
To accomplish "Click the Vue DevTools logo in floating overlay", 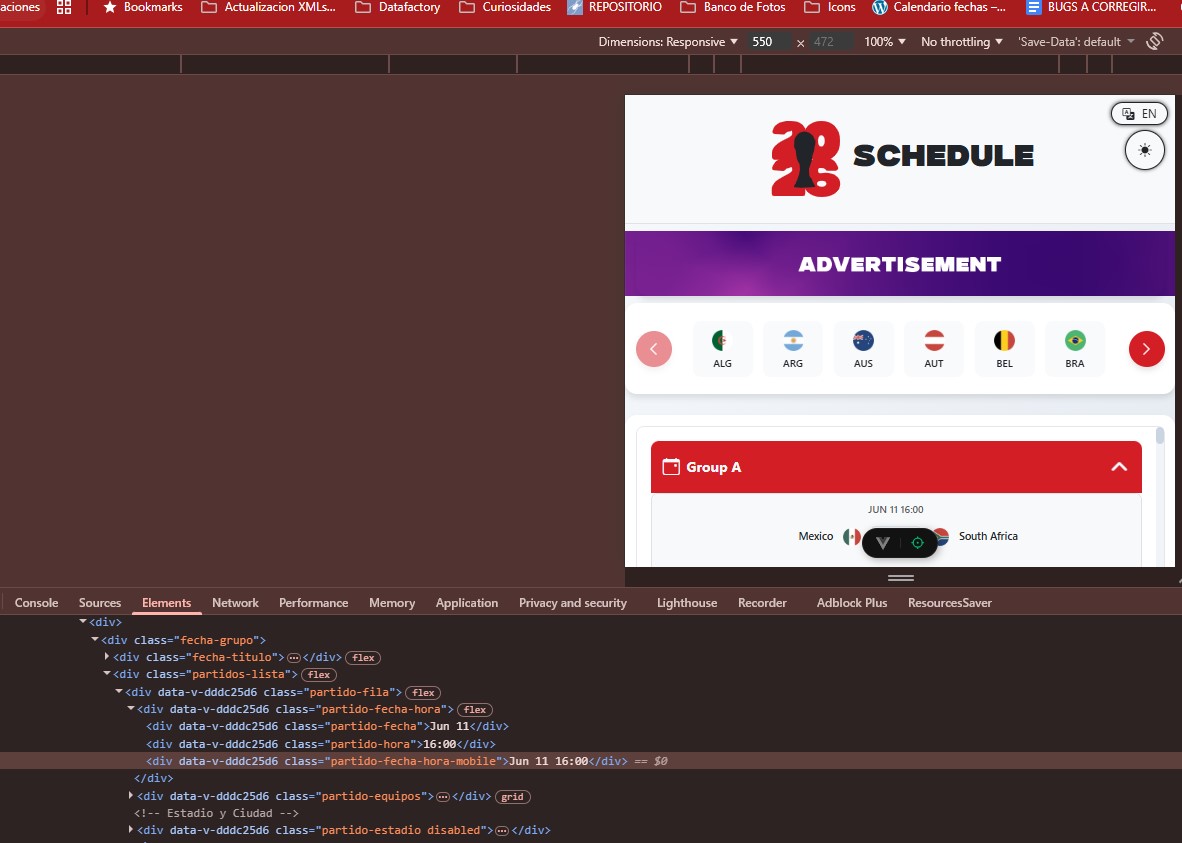I will point(883,542).
